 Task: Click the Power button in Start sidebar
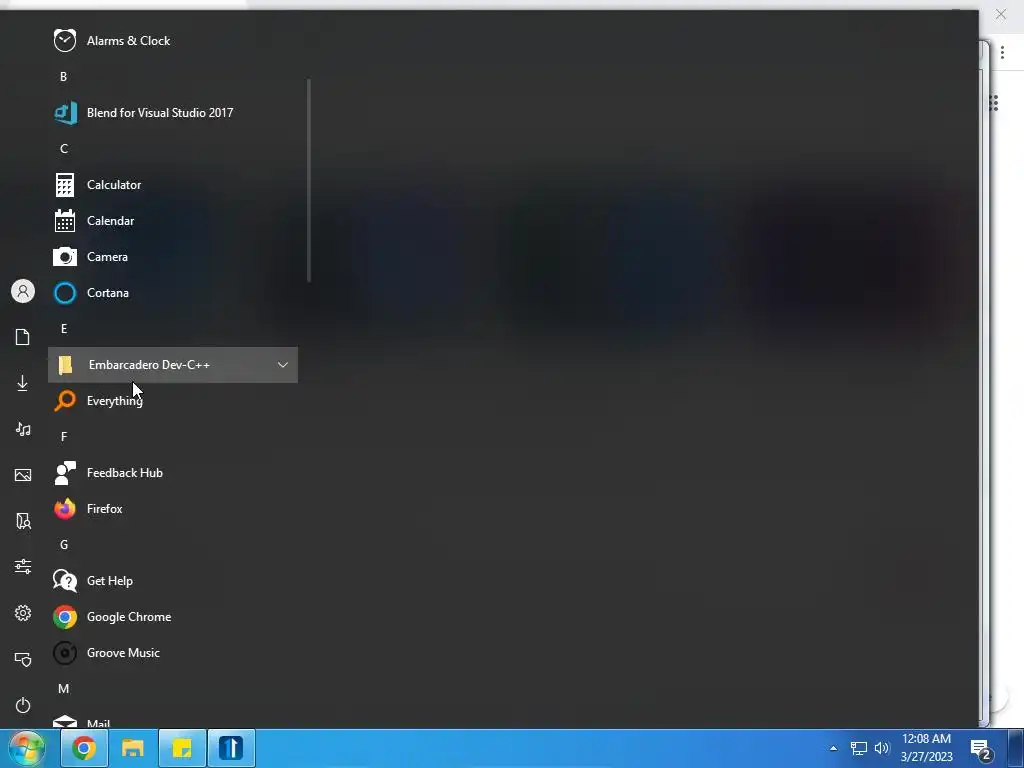[x=23, y=705]
